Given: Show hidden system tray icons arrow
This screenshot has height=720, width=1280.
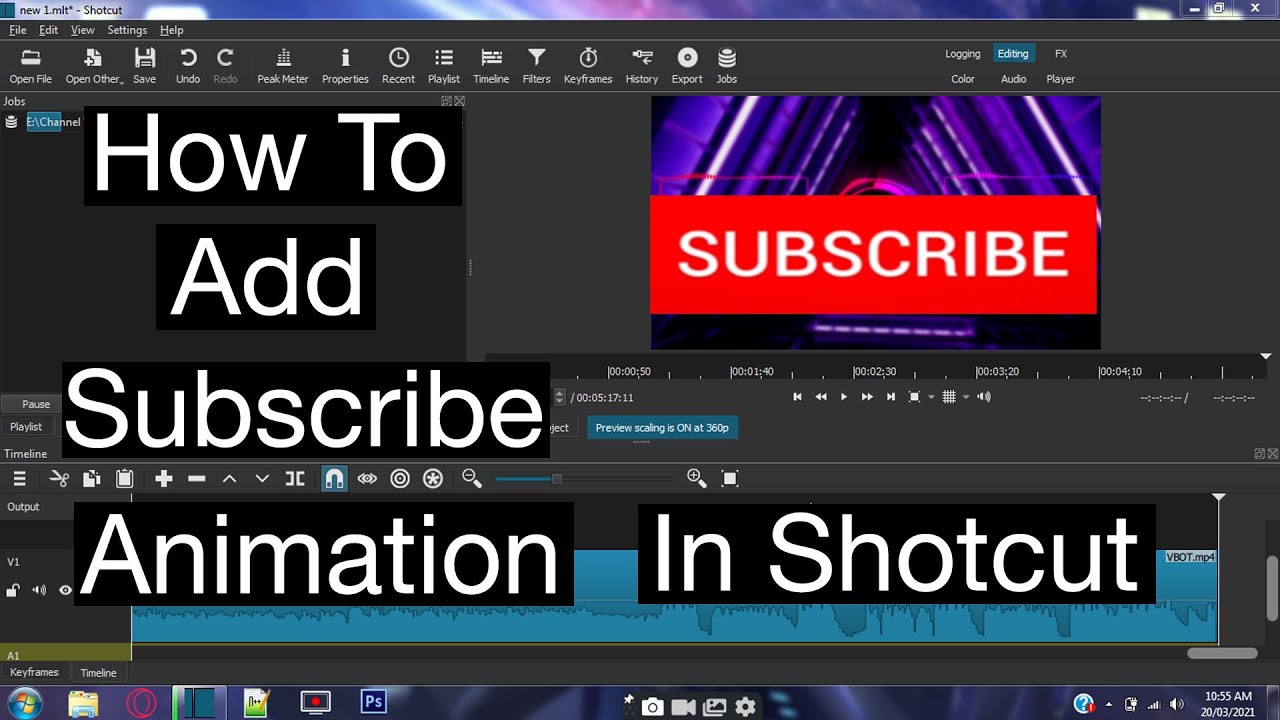Looking at the screenshot, I should (1108, 703).
